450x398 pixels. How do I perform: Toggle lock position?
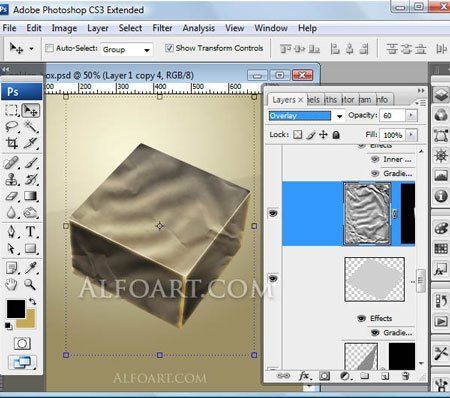coord(323,135)
